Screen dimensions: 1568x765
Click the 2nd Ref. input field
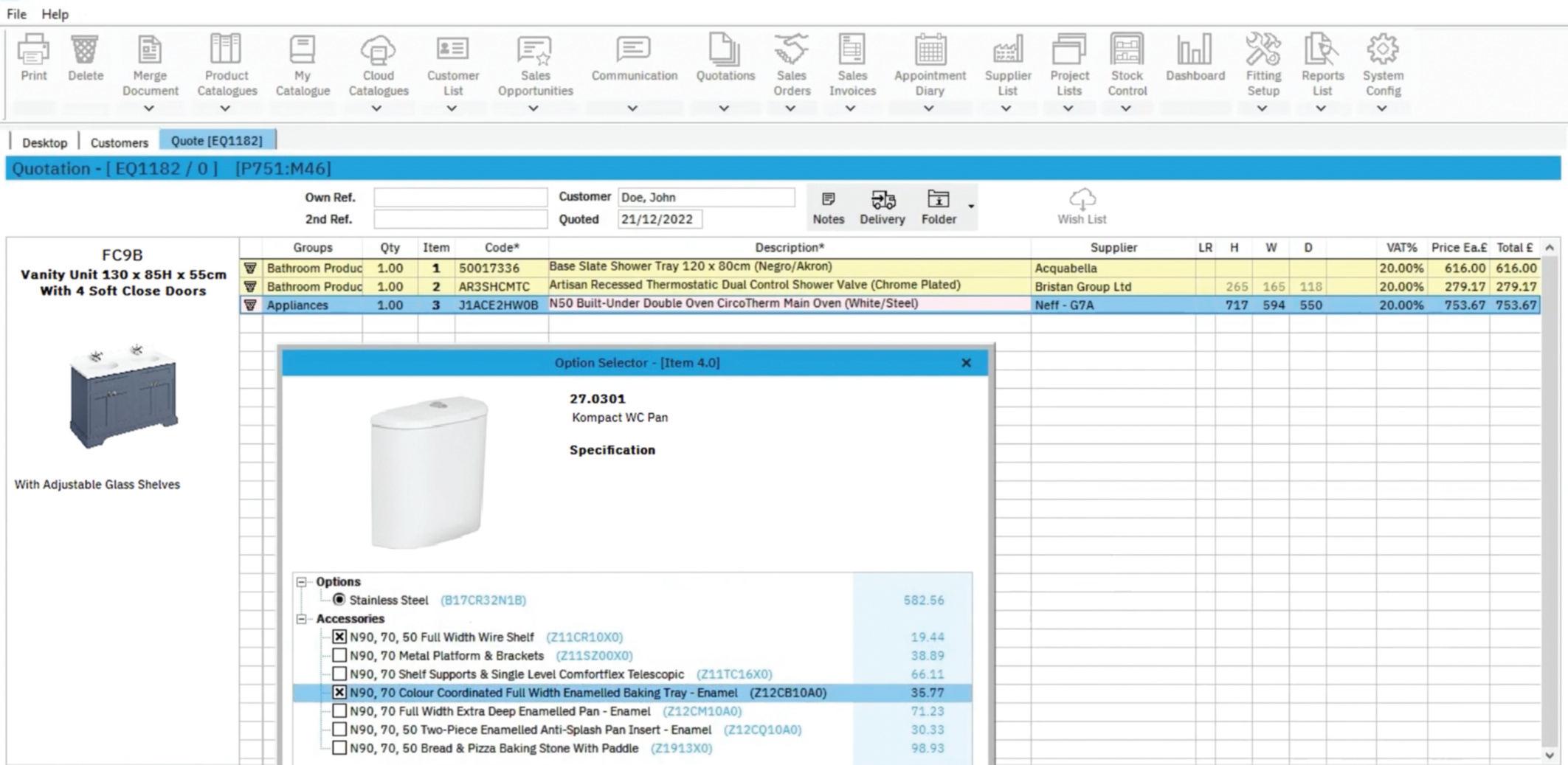click(x=460, y=219)
